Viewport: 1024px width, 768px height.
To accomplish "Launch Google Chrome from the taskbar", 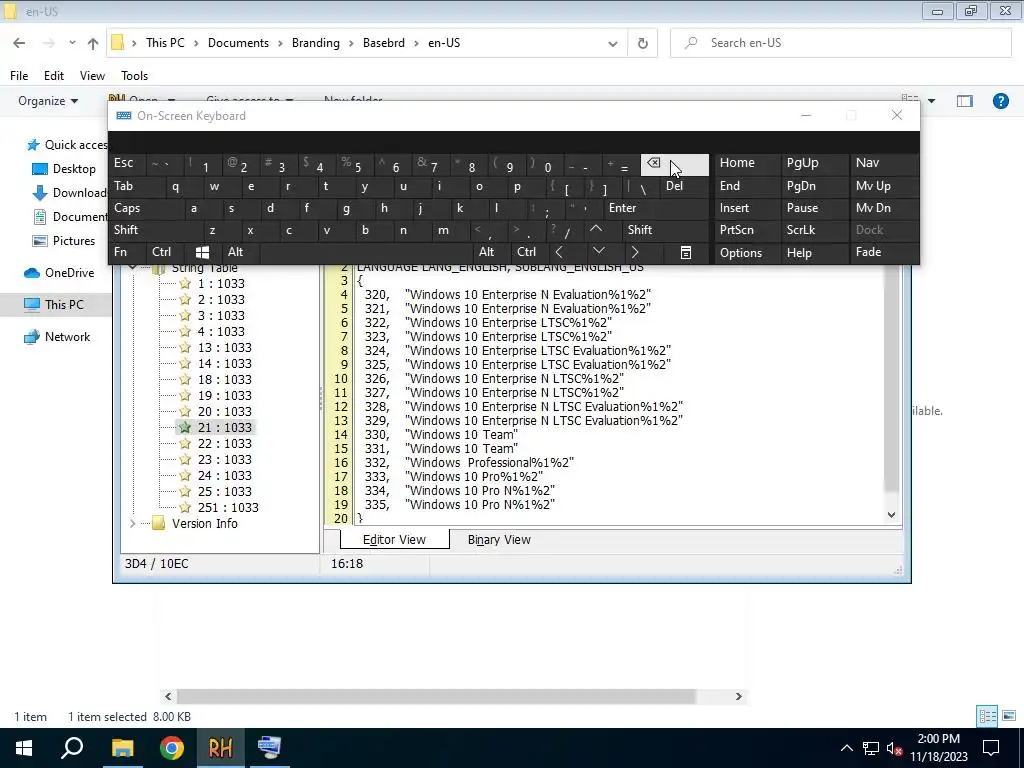I will coord(172,748).
